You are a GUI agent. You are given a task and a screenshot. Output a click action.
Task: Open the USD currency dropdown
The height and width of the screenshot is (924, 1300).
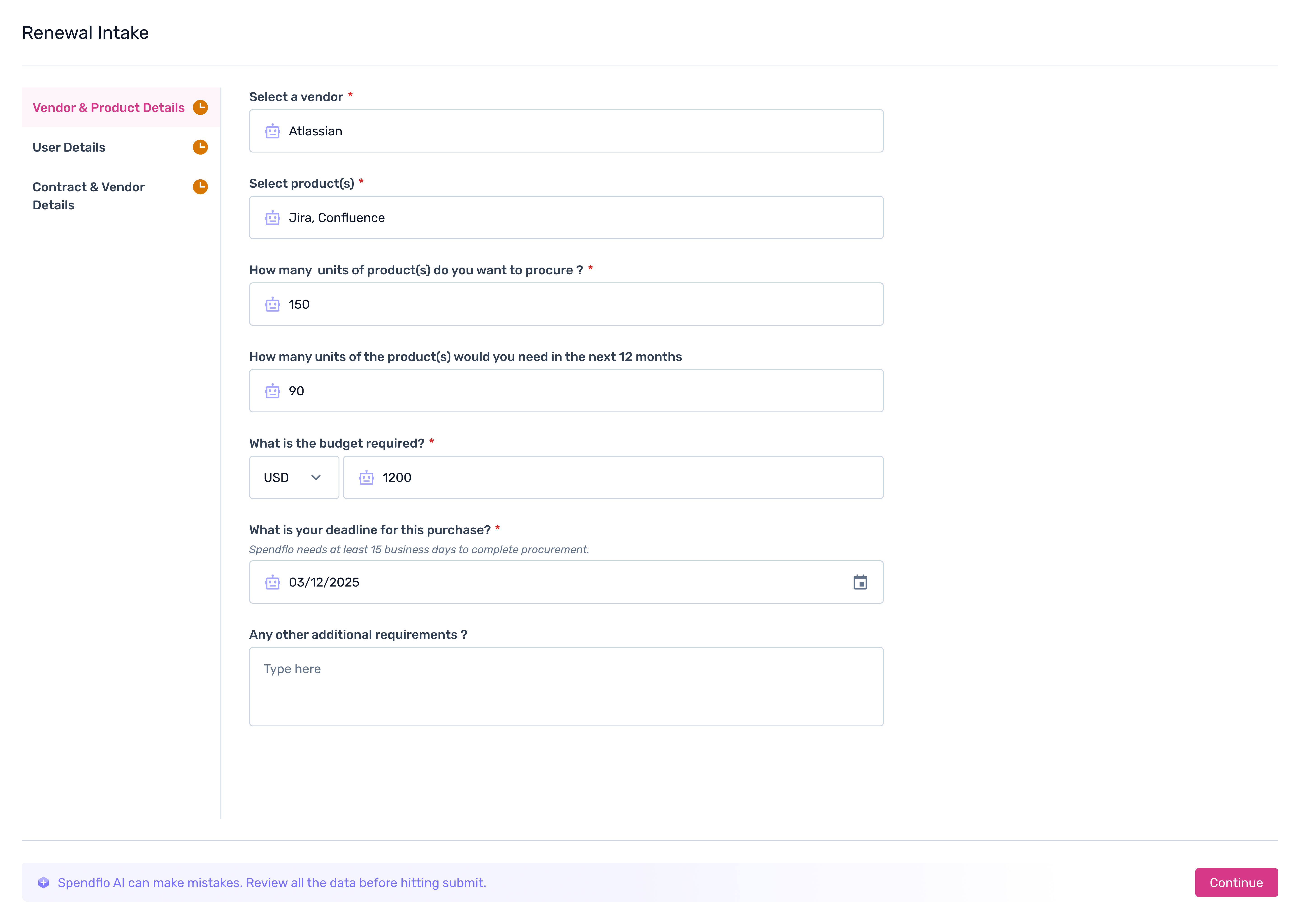[x=294, y=477]
